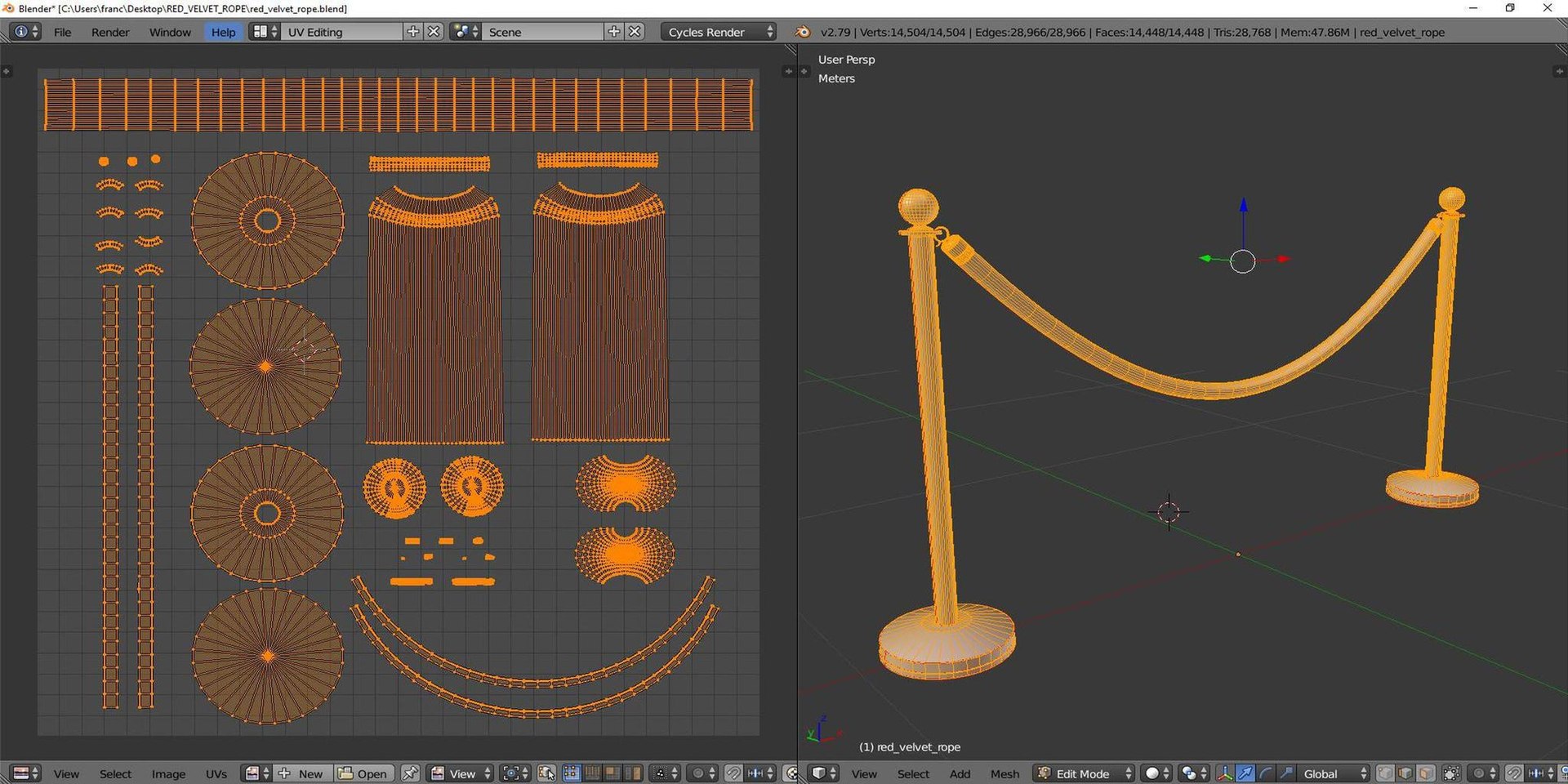Open the Edit Mode dropdown
This screenshot has height=784, width=1568.
[x=1085, y=773]
